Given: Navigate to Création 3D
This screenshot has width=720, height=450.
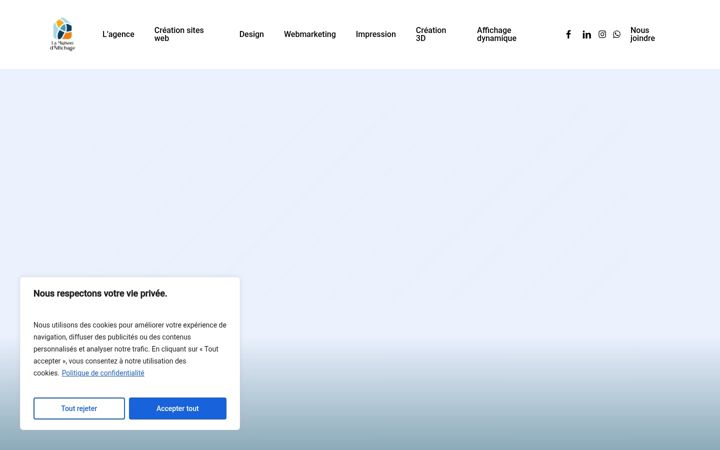Looking at the screenshot, I should [431, 34].
